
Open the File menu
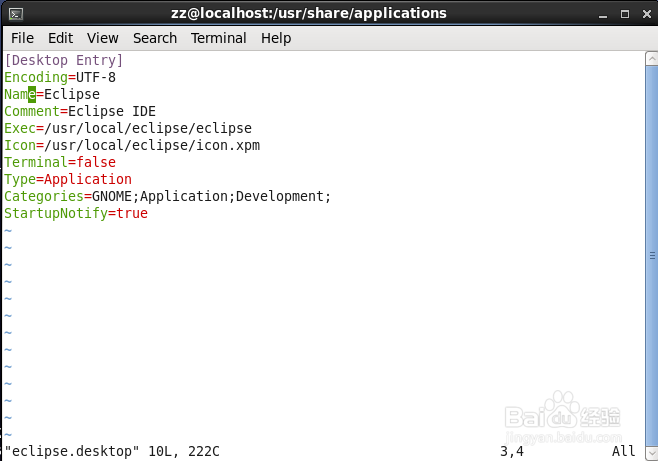(22, 38)
